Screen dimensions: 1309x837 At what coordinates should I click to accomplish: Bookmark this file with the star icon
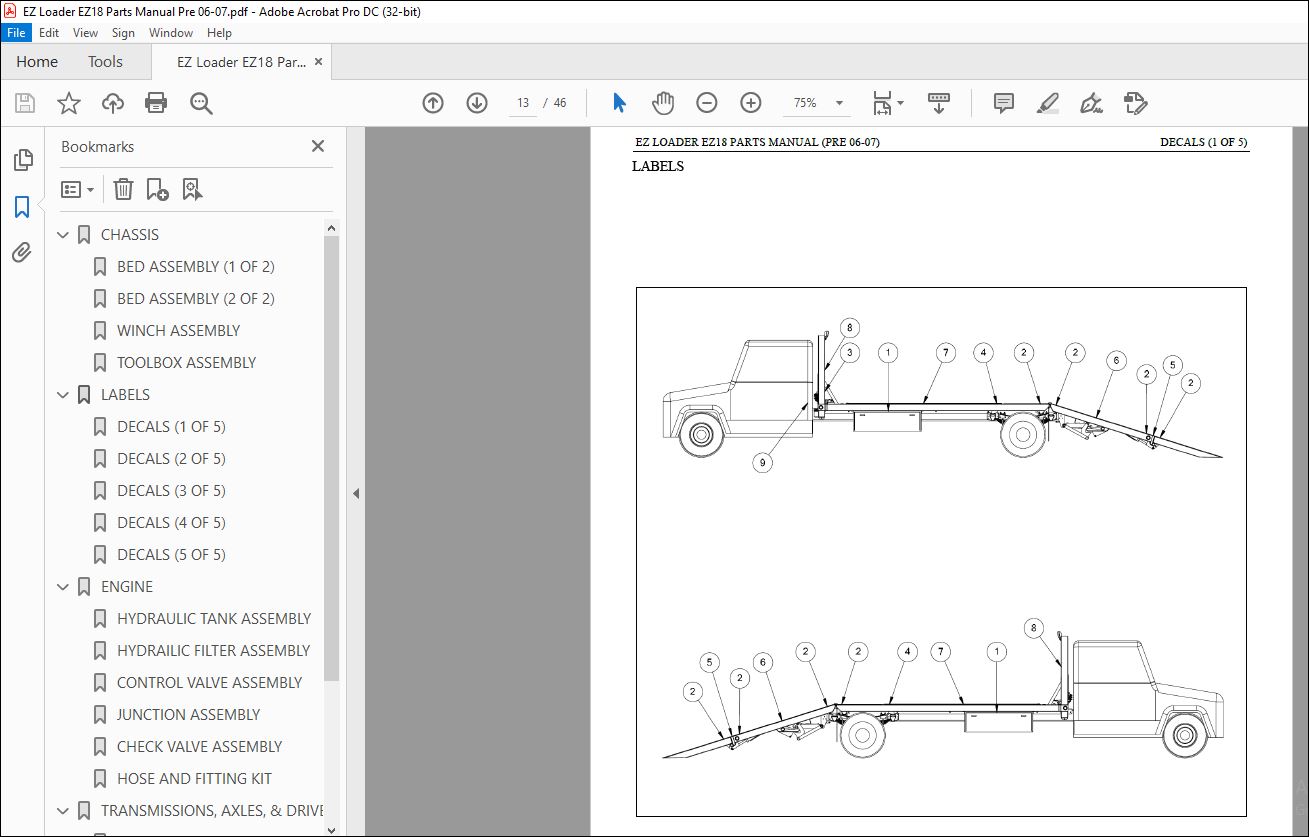click(x=69, y=103)
